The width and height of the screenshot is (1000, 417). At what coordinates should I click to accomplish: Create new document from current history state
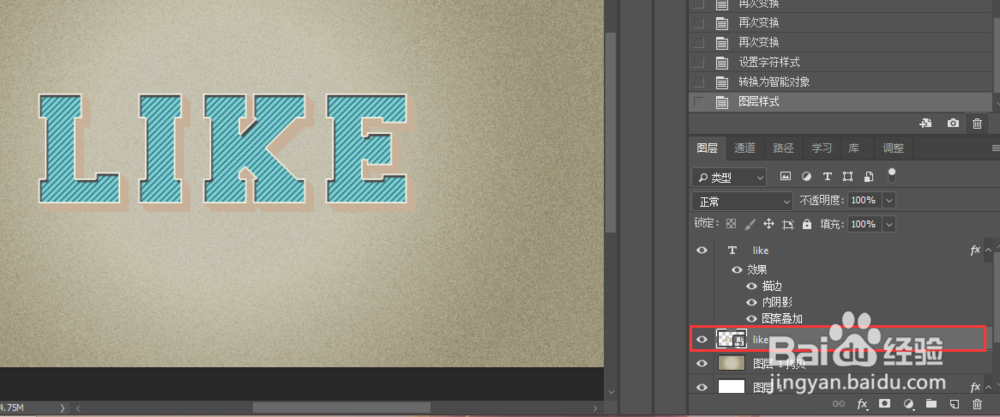926,124
